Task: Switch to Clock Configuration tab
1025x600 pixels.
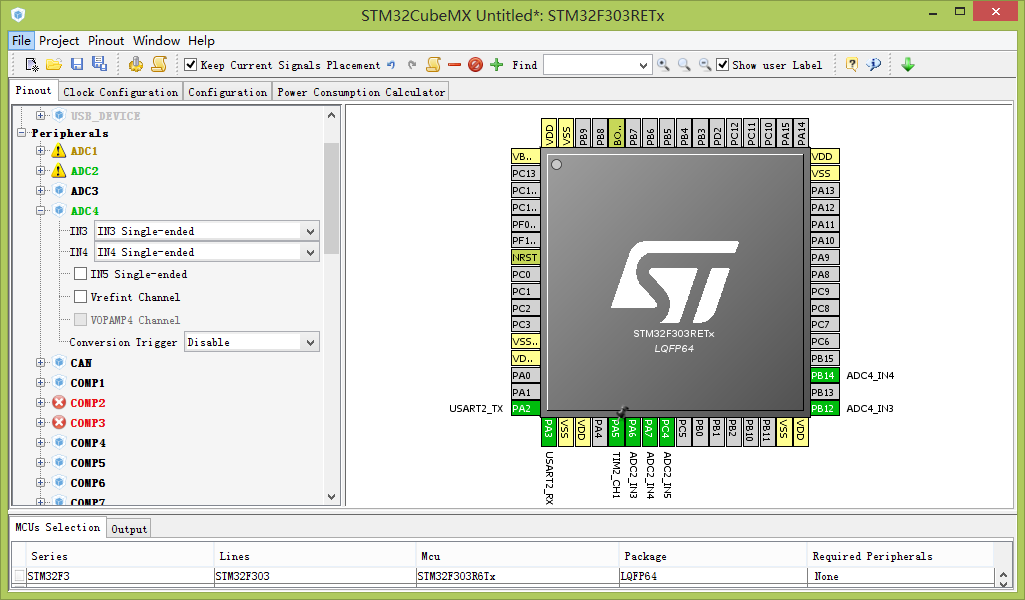Action: coord(120,92)
